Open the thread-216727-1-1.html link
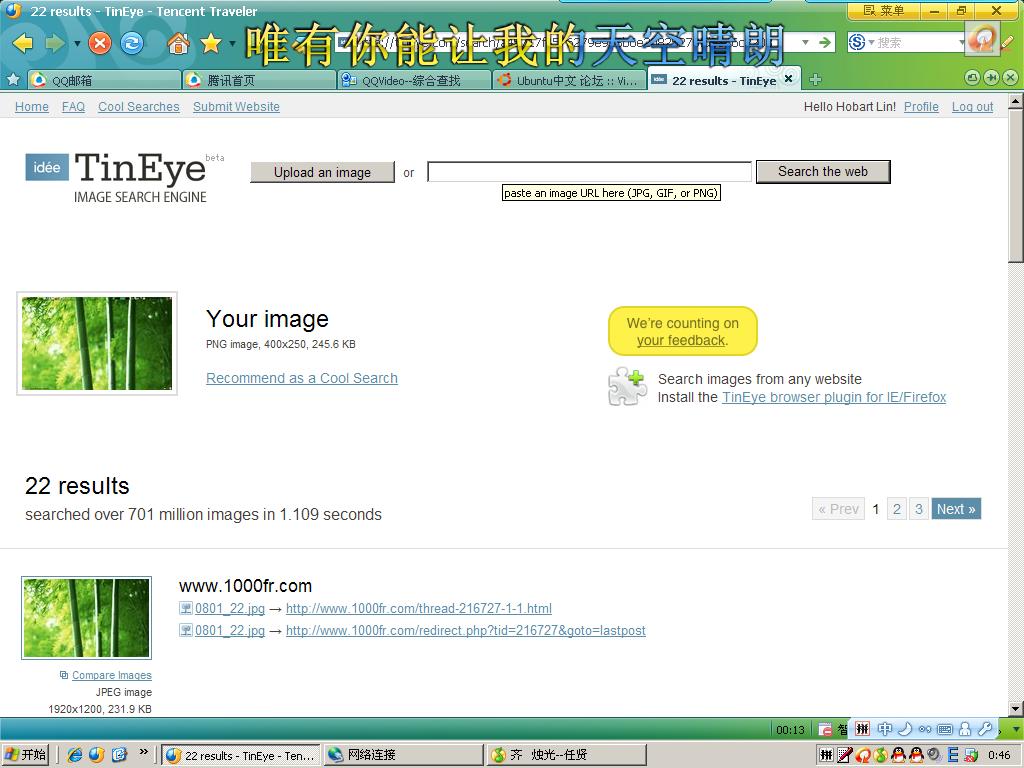1024x768 pixels. coord(419,609)
